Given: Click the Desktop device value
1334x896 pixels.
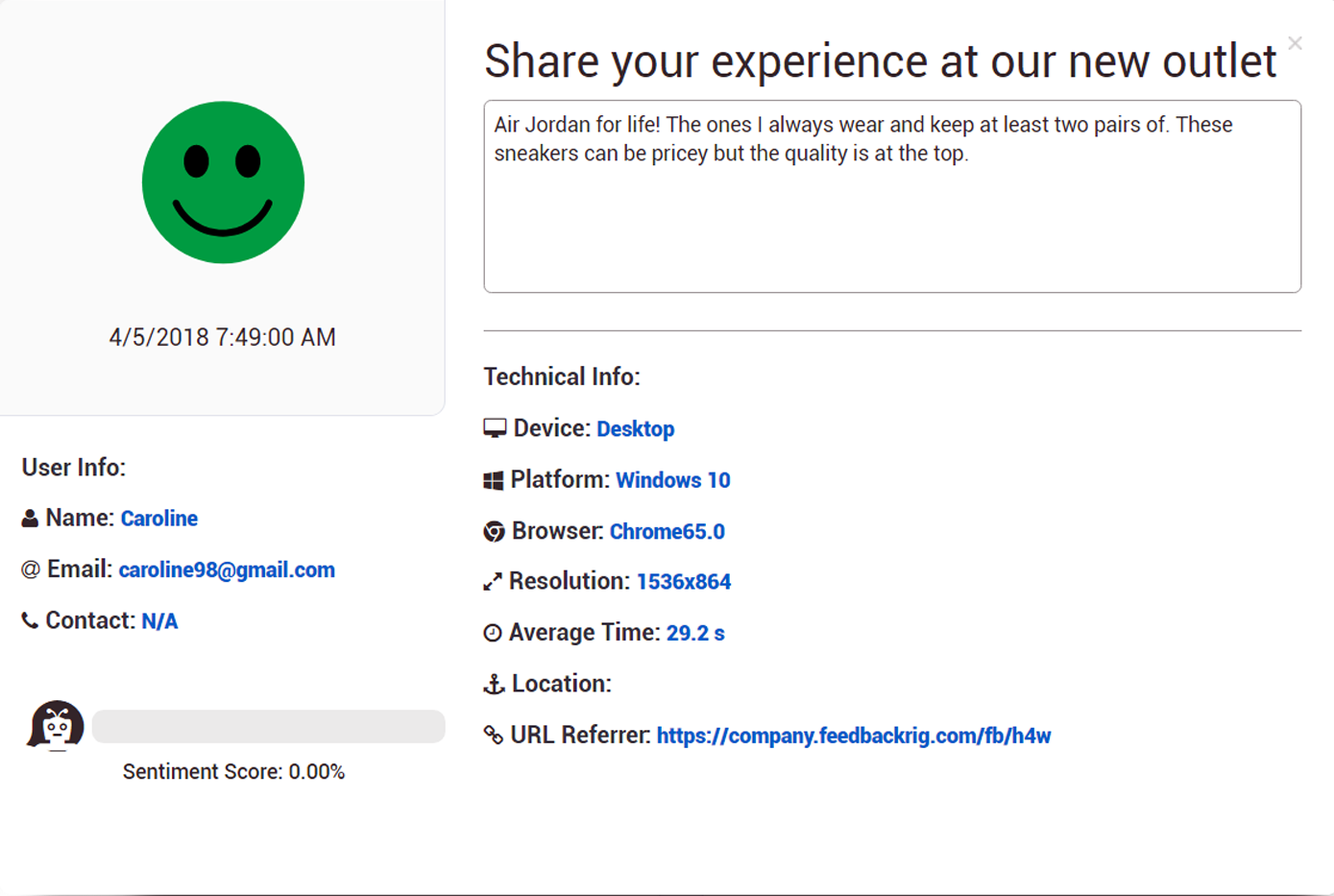Looking at the screenshot, I should pos(636,428).
